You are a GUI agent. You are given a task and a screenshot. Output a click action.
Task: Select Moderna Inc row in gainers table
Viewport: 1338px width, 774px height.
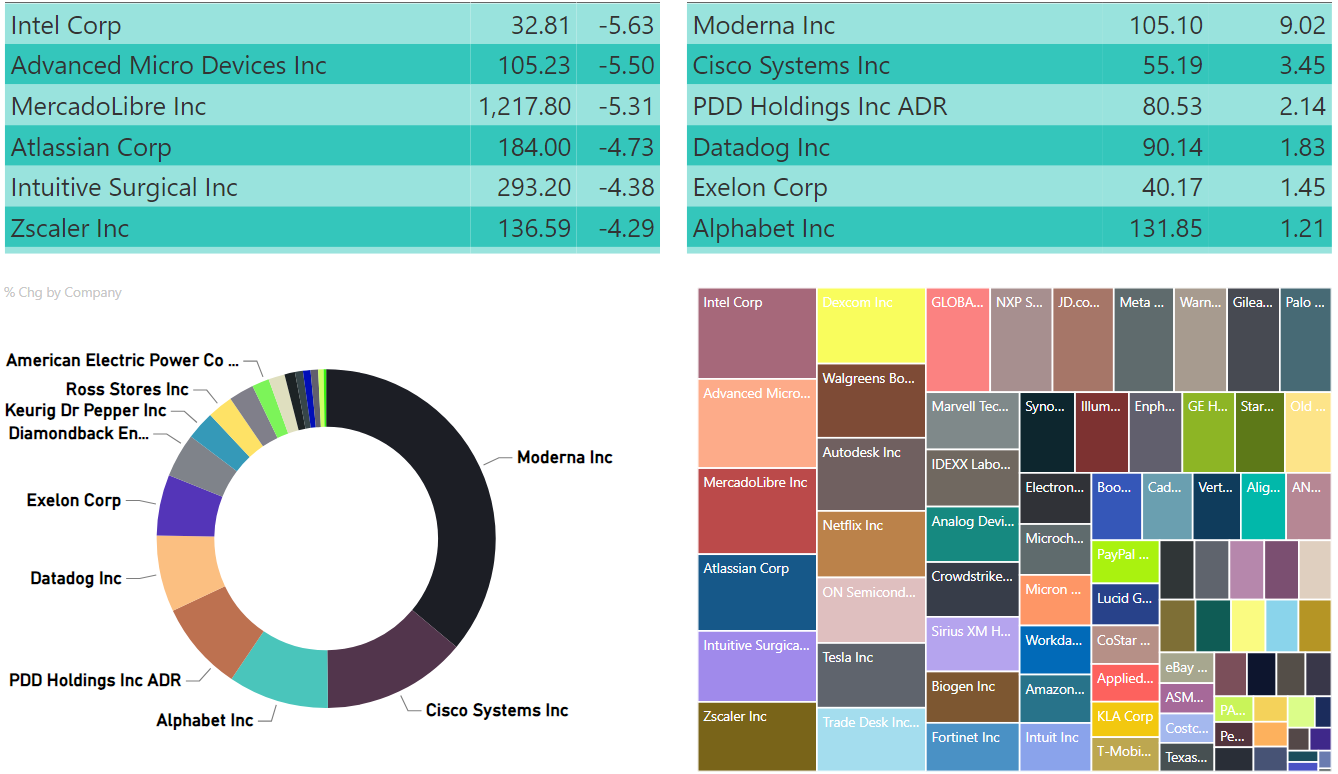(1010, 25)
